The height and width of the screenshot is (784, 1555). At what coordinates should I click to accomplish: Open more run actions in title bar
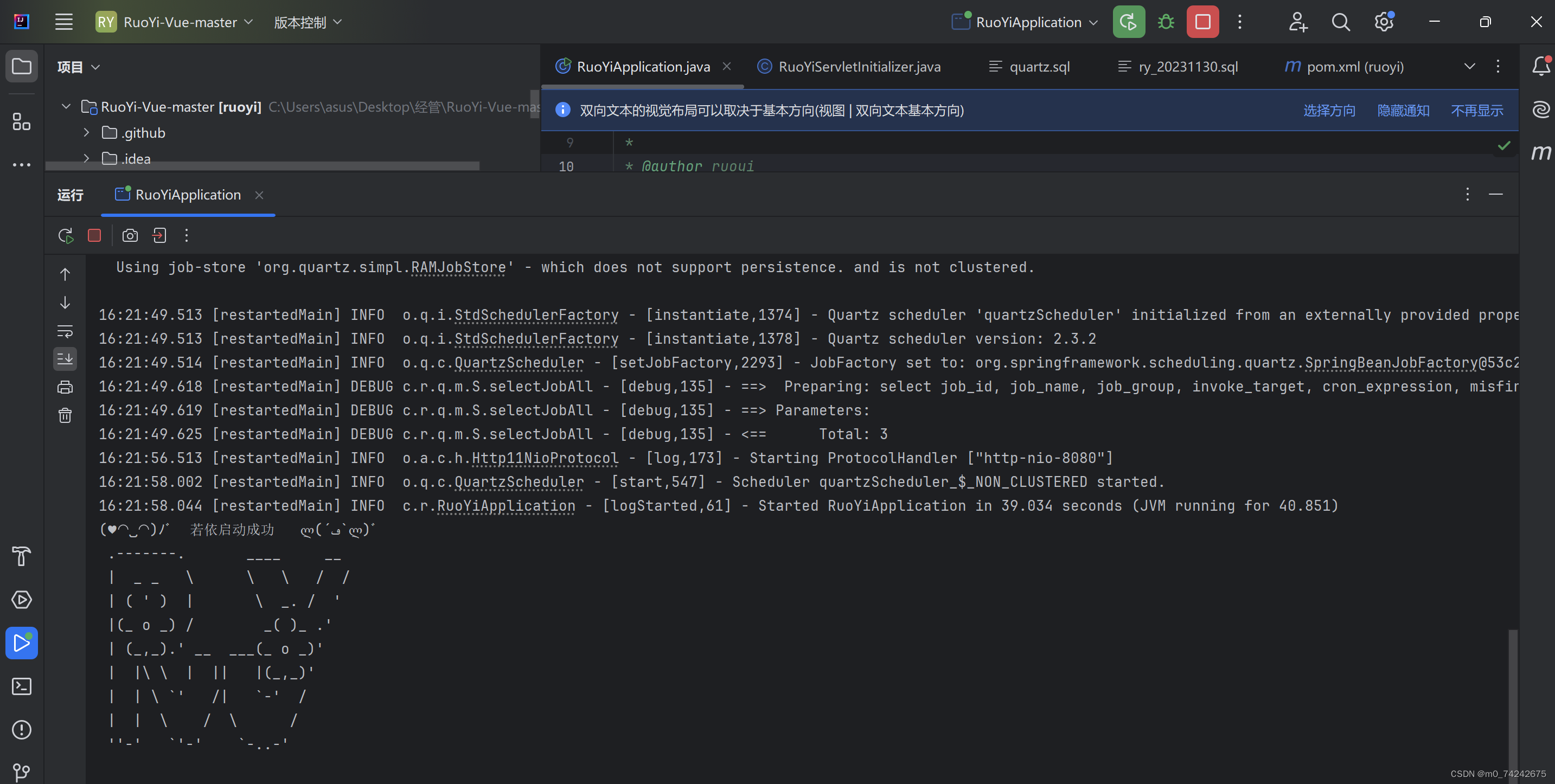point(1240,22)
